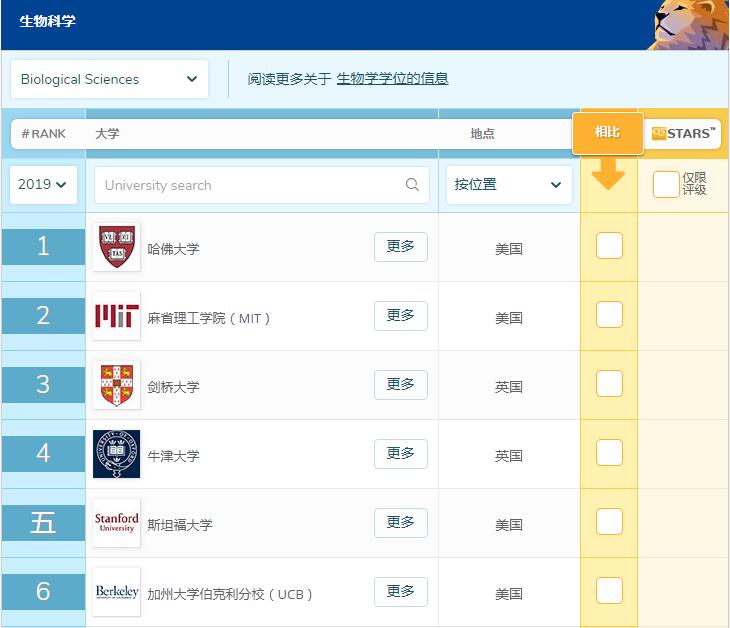
Task: Click the MIT logo icon
Action: point(116,316)
